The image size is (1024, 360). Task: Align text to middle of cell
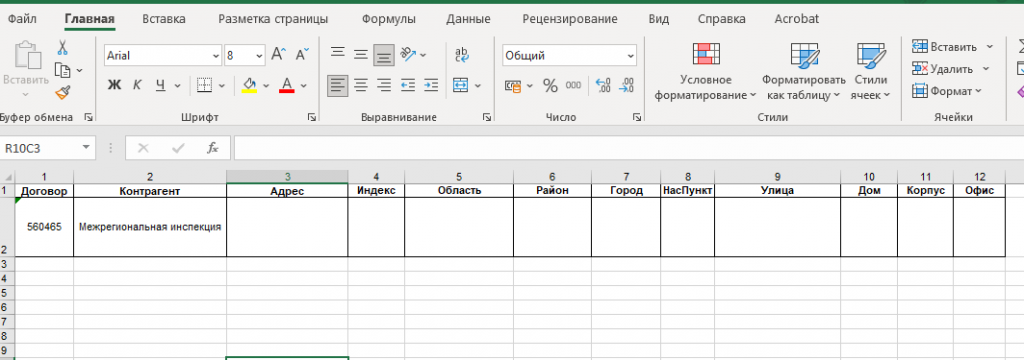coord(360,55)
